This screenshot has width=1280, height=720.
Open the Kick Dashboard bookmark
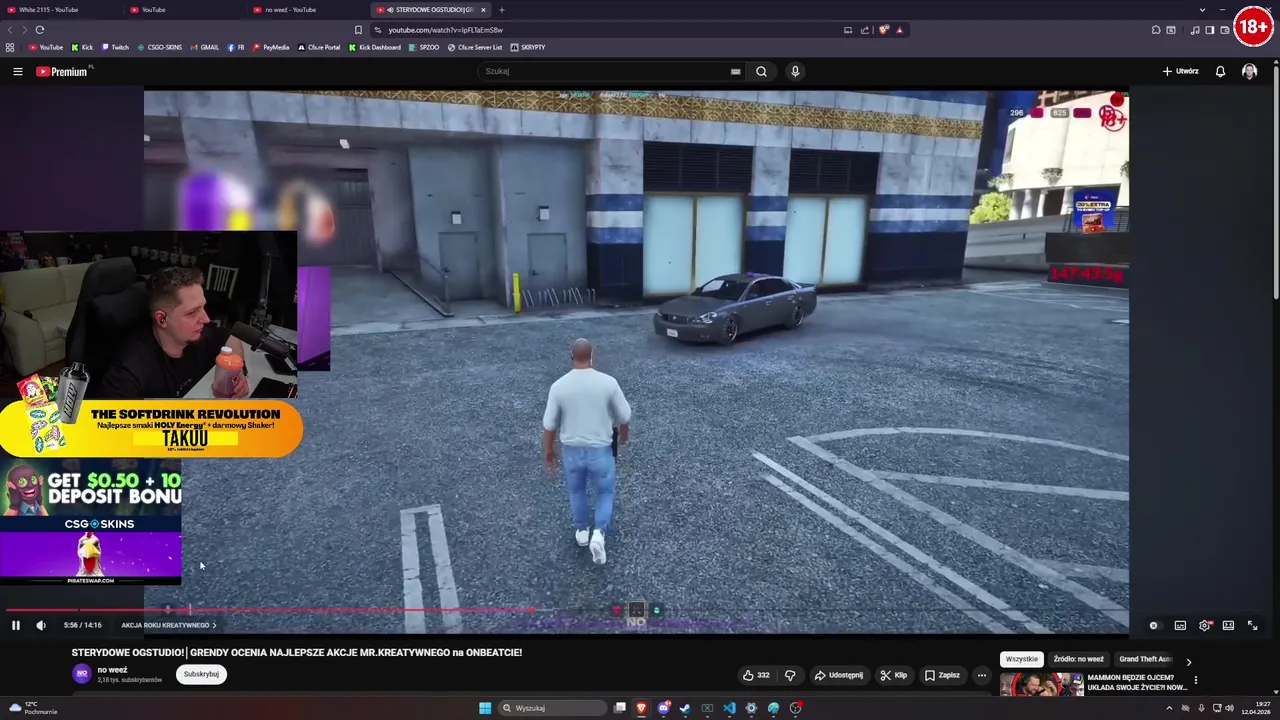point(374,47)
